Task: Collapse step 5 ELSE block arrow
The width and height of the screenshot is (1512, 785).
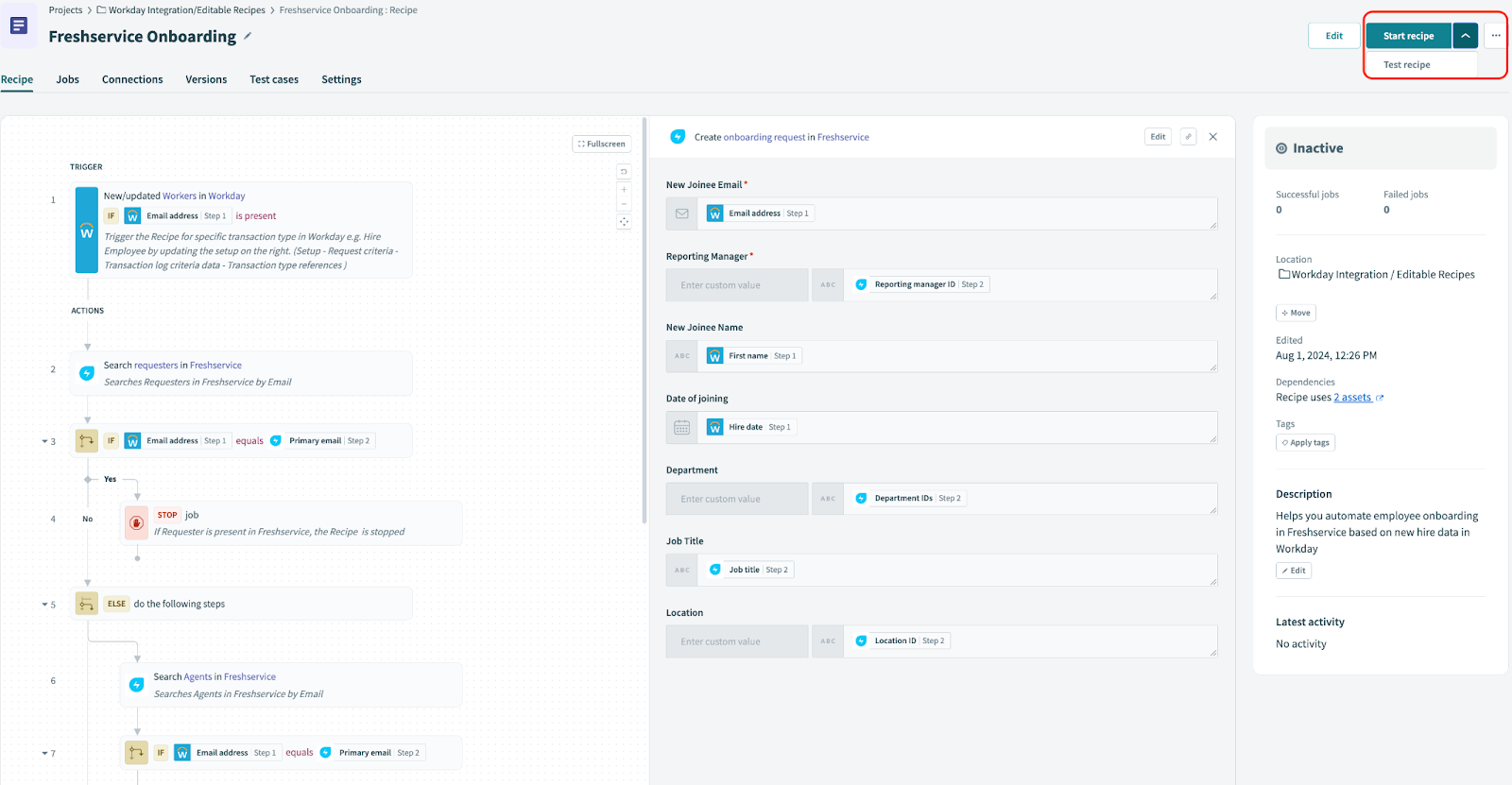Action: click(x=44, y=605)
